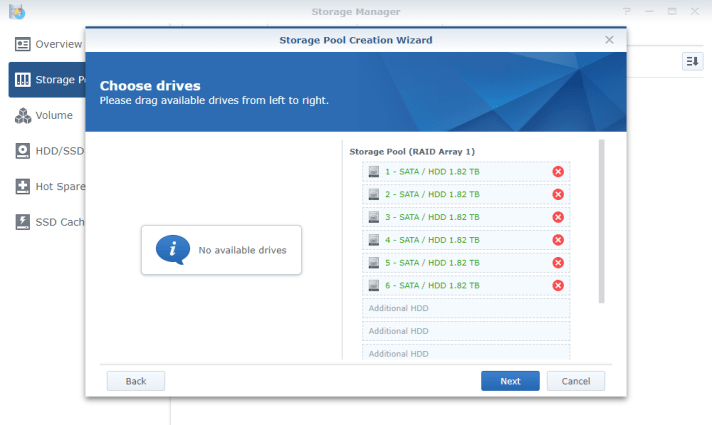Click the sort order icon button
The width and height of the screenshot is (712, 425).
(x=692, y=62)
